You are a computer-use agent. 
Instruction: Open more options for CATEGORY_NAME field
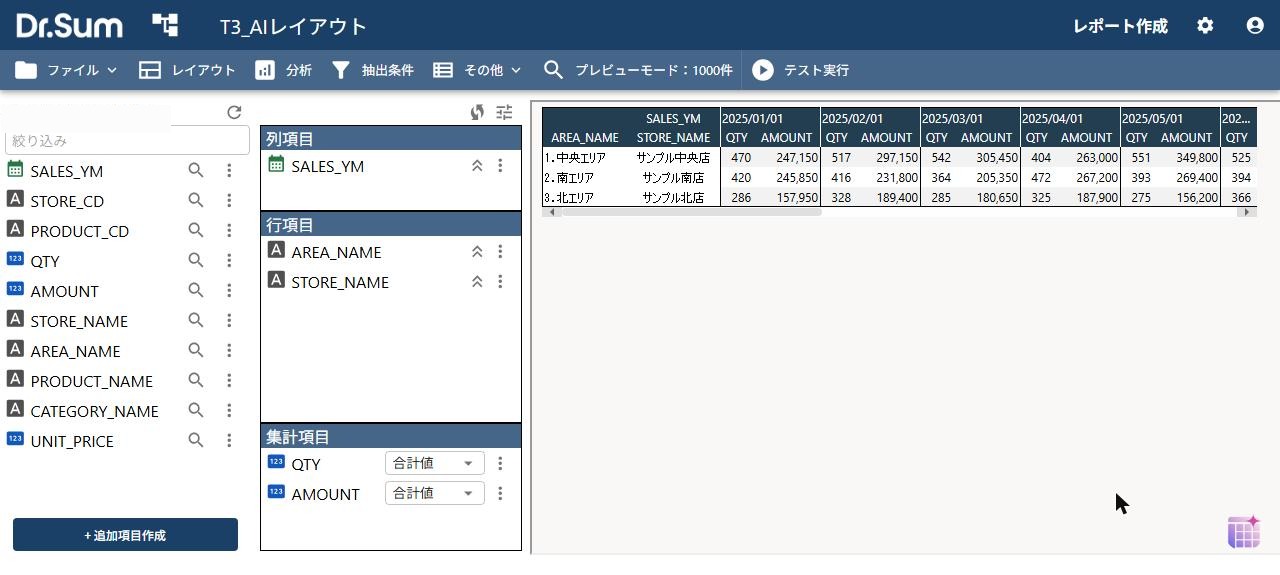(229, 411)
